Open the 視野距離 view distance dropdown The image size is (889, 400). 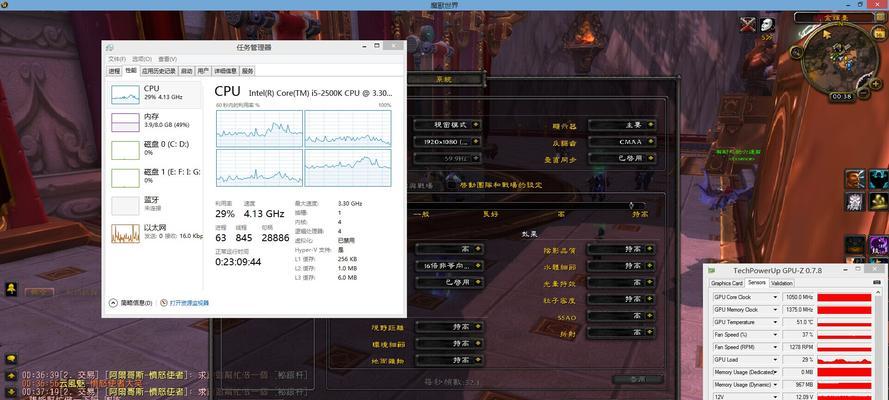(450, 326)
